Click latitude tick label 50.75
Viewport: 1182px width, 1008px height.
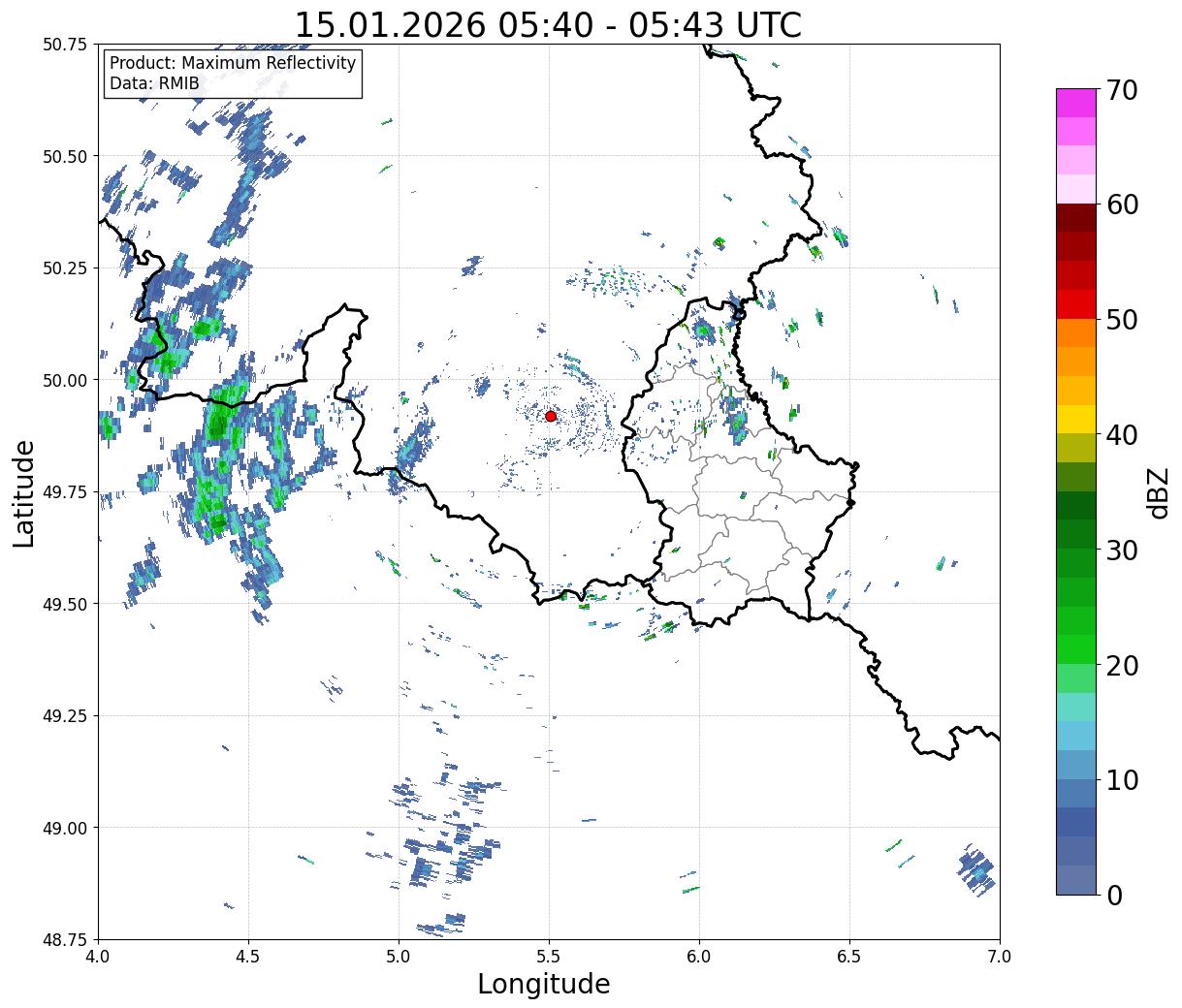tap(65, 45)
